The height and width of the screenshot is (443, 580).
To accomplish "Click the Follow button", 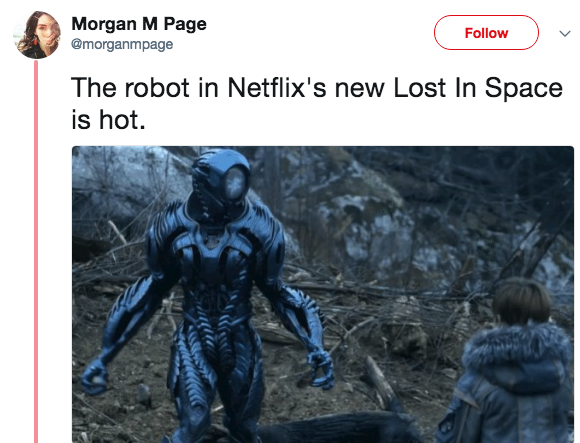I will (x=486, y=33).
